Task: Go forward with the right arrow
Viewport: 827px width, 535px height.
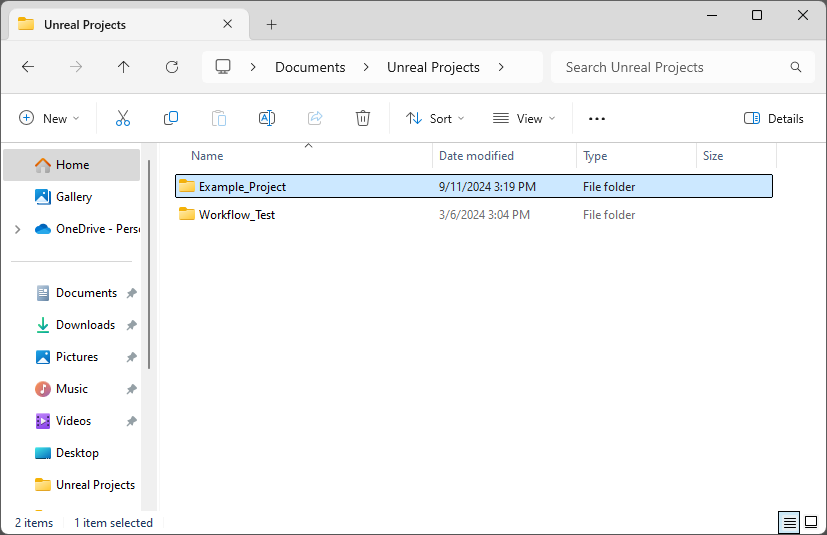Action: click(76, 67)
